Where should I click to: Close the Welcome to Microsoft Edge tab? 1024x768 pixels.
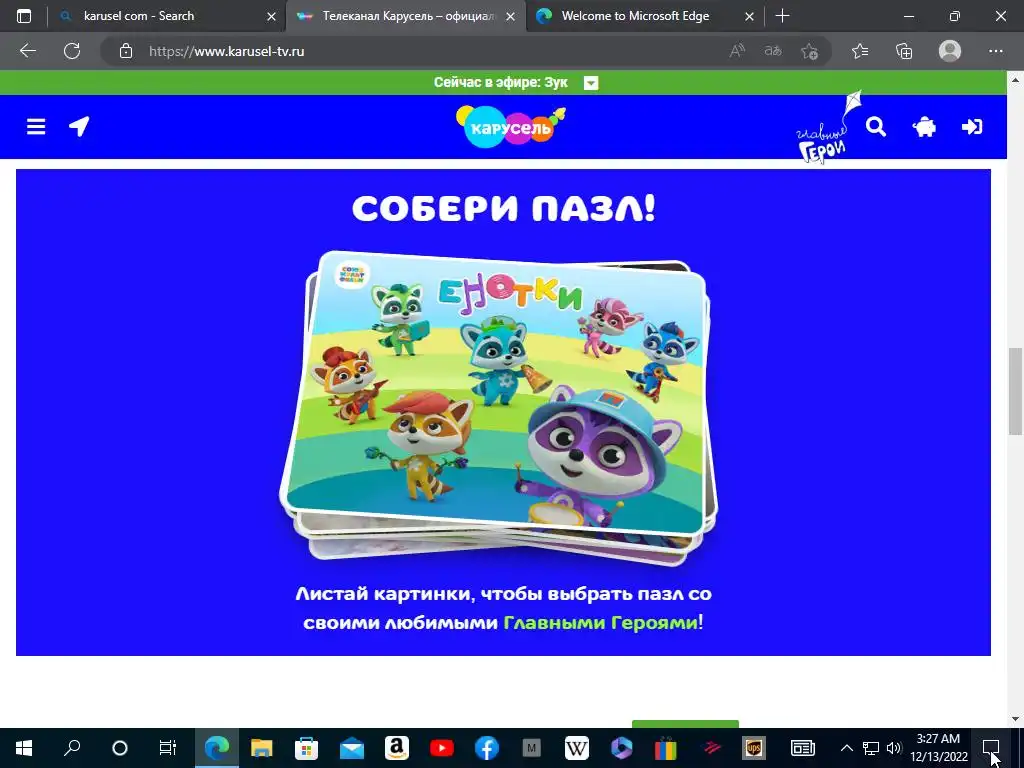tap(750, 17)
